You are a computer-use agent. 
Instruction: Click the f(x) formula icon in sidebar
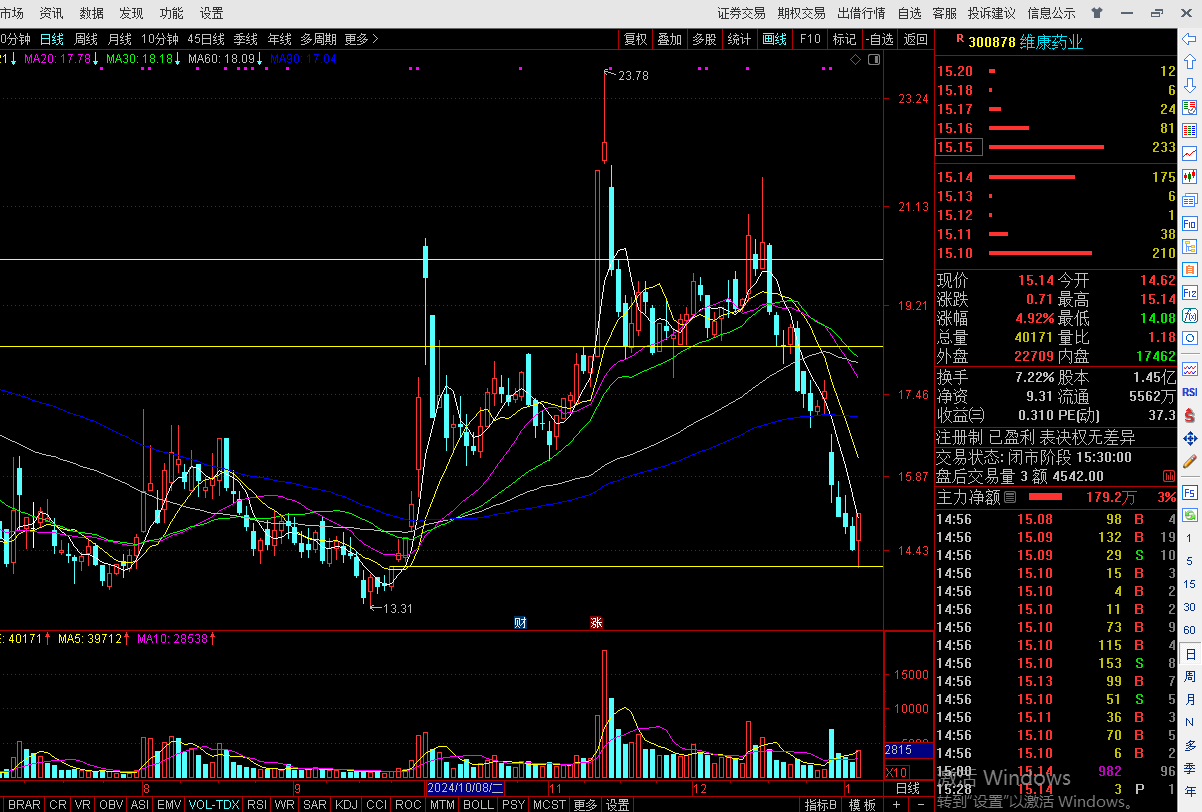[1190, 316]
